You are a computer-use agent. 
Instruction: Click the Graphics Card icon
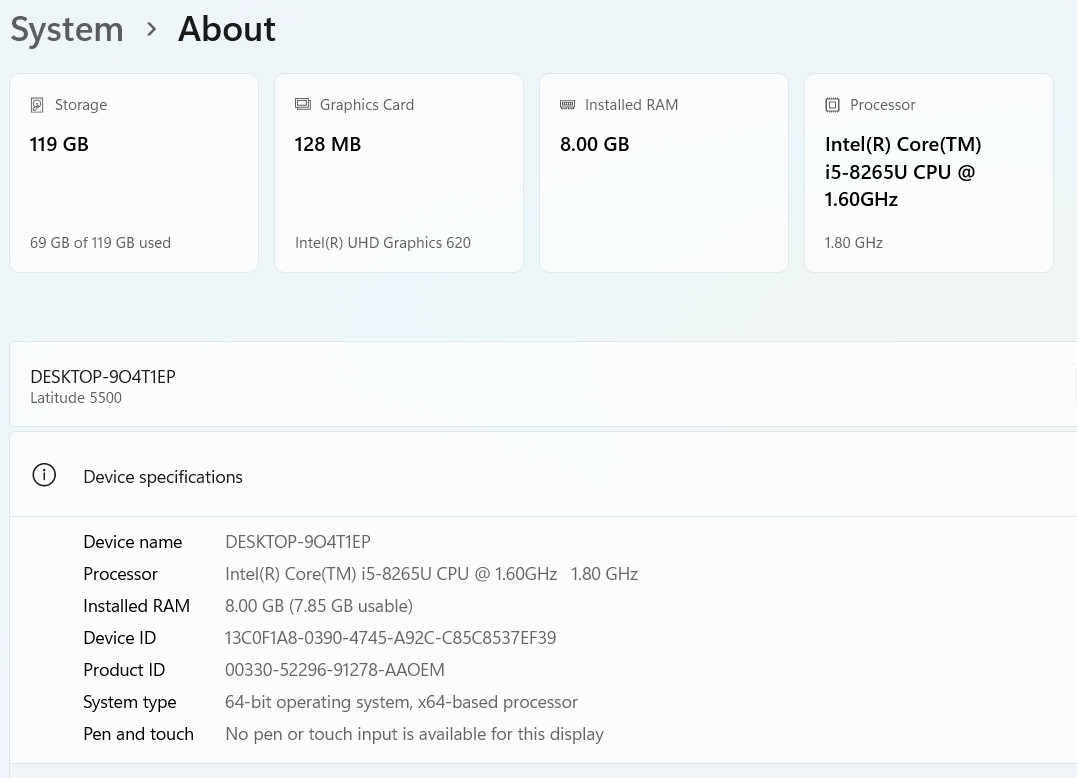(302, 105)
